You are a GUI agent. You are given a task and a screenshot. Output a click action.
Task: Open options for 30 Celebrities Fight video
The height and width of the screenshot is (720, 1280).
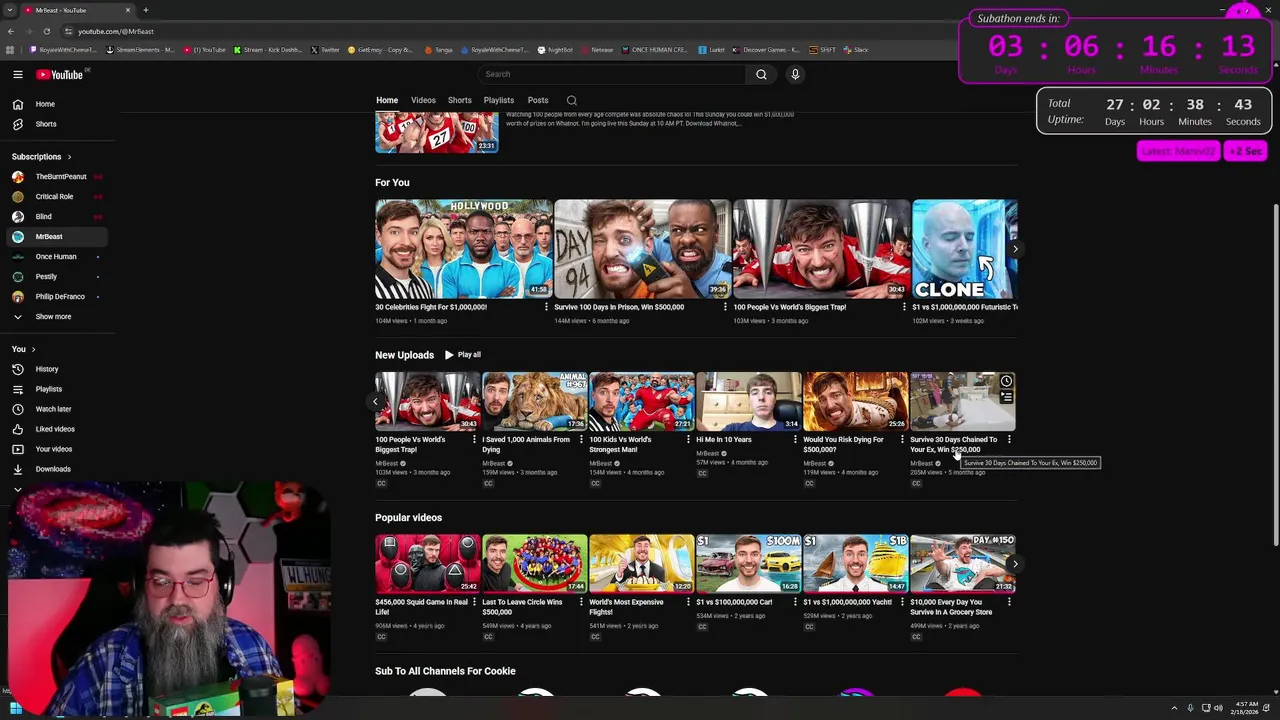coord(546,307)
